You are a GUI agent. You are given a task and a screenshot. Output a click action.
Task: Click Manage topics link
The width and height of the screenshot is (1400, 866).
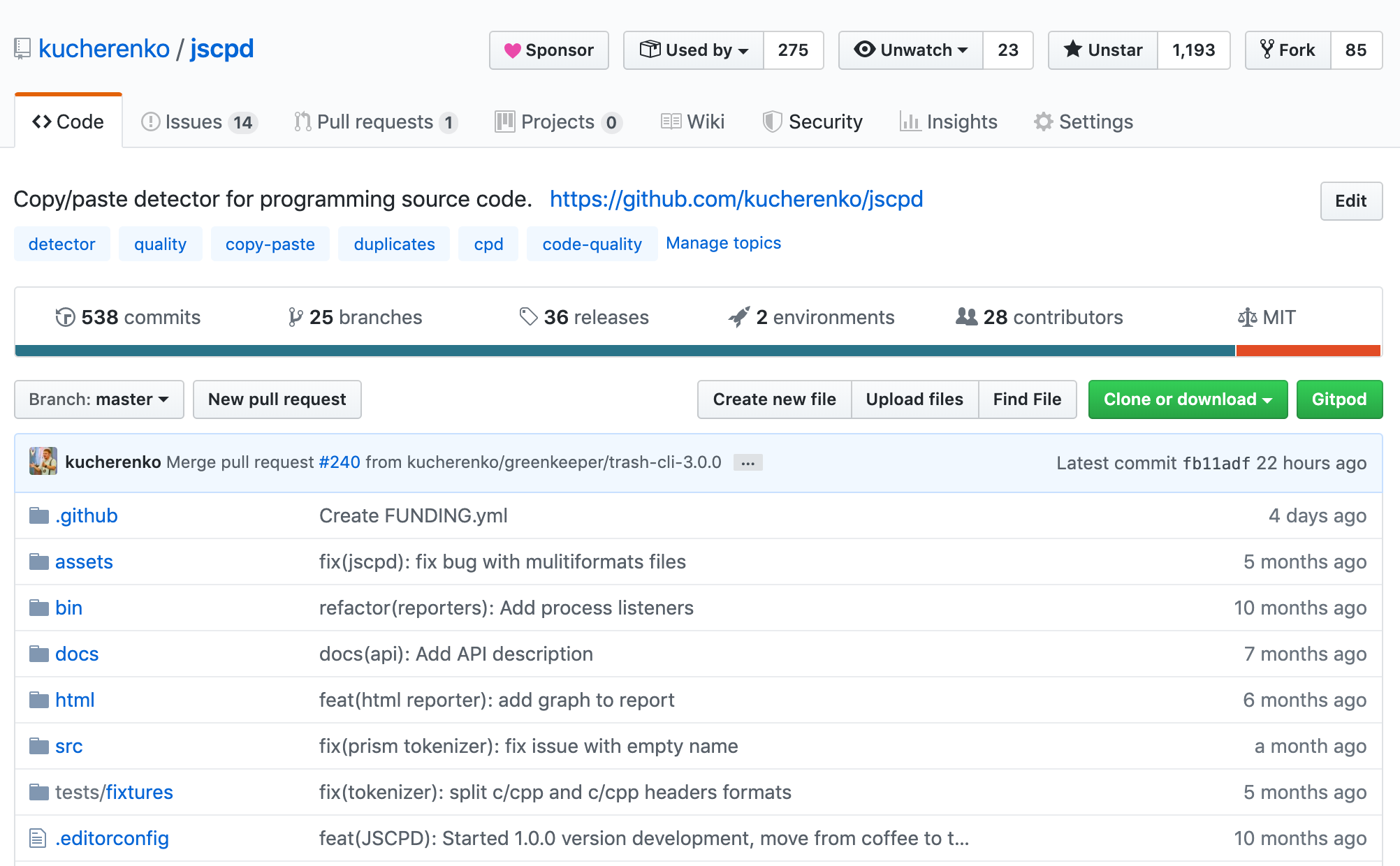pyautogui.click(x=723, y=243)
